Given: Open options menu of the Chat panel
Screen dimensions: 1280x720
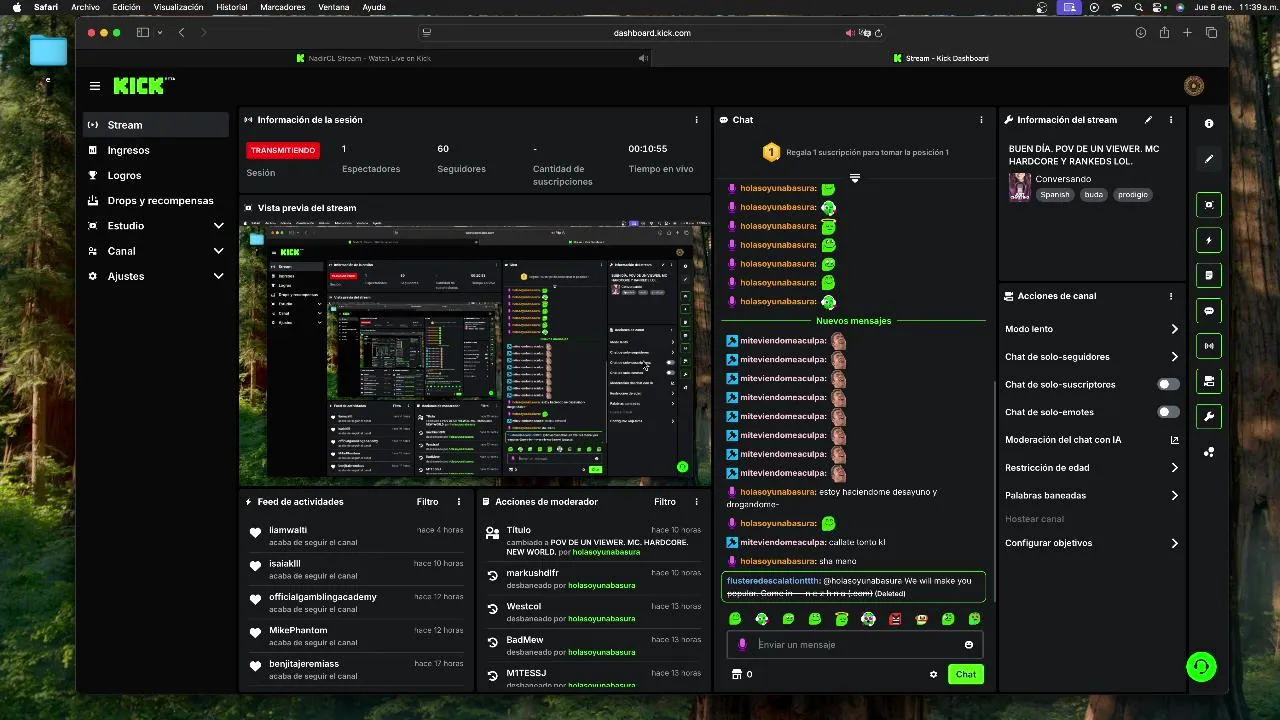Looking at the screenshot, I should [x=981, y=120].
